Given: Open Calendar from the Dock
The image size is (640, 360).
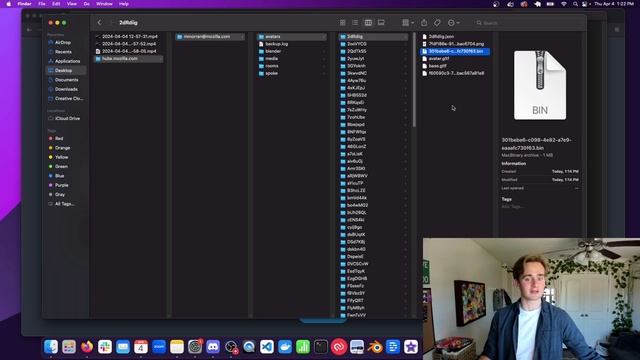Looking at the screenshot, I should (141, 347).
